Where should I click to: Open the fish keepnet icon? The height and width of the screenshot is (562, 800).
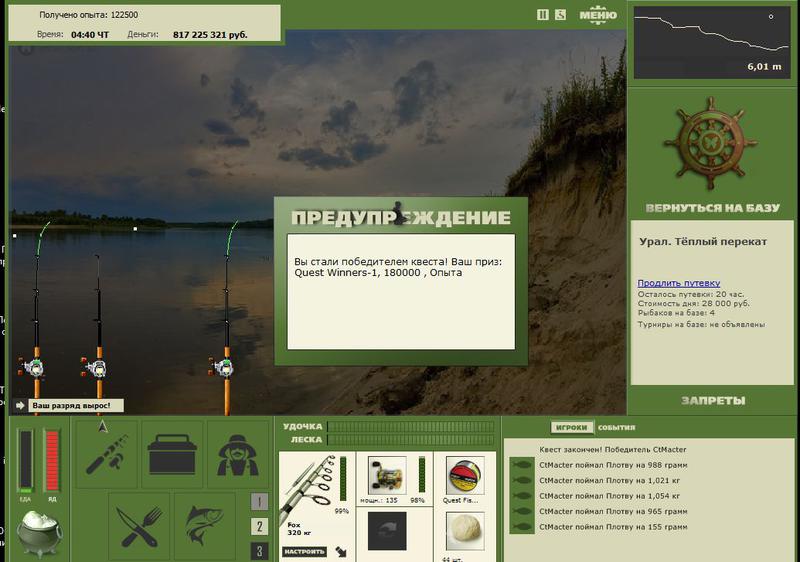[x=204, y=526]
